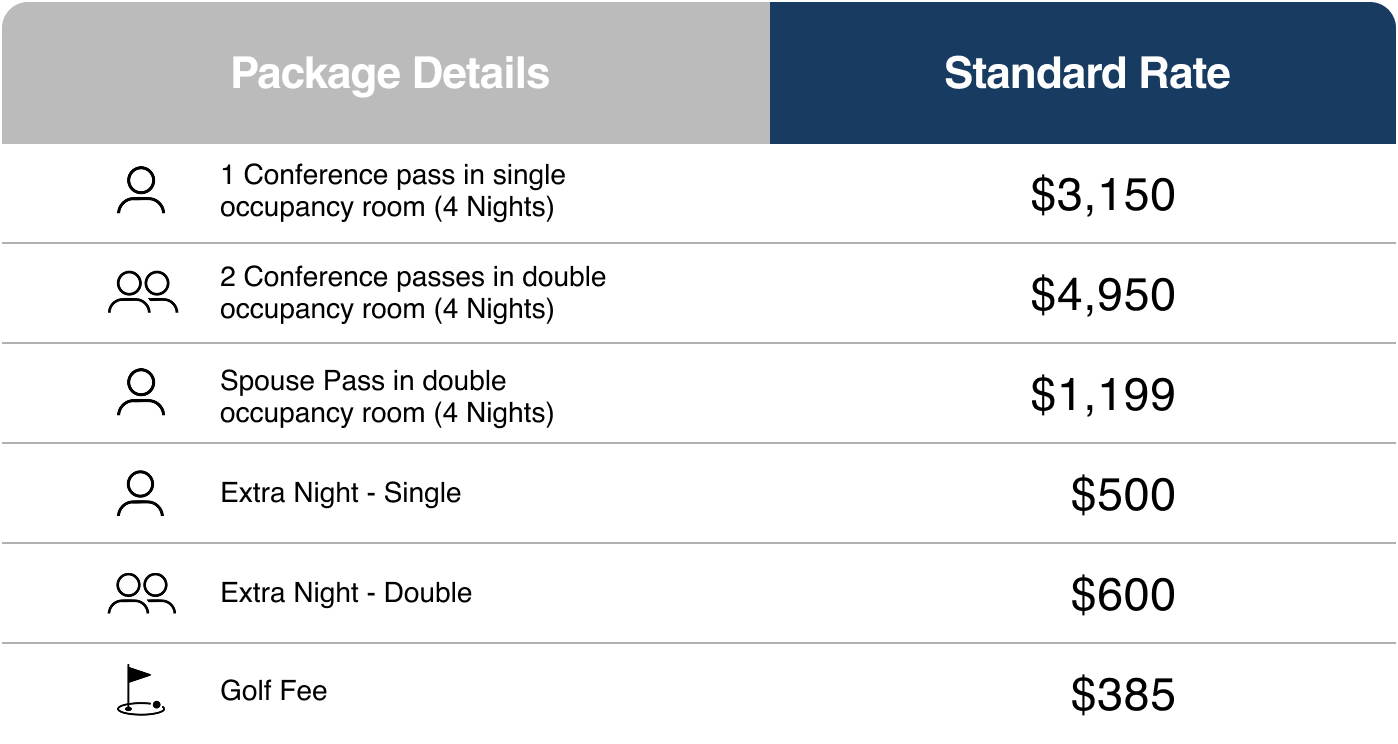This screenshot has width=1398, height=744.
Task: Click the single person icon beside 1 Conference pass
Action: click(x=141, y=192)
